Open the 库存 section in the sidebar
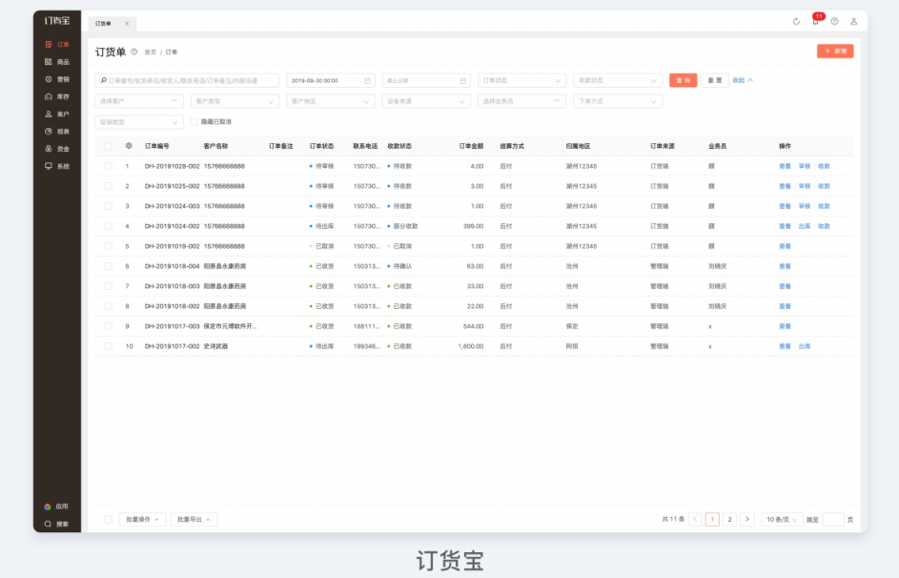This screenshot has height=578, width=899. point(57,97)
